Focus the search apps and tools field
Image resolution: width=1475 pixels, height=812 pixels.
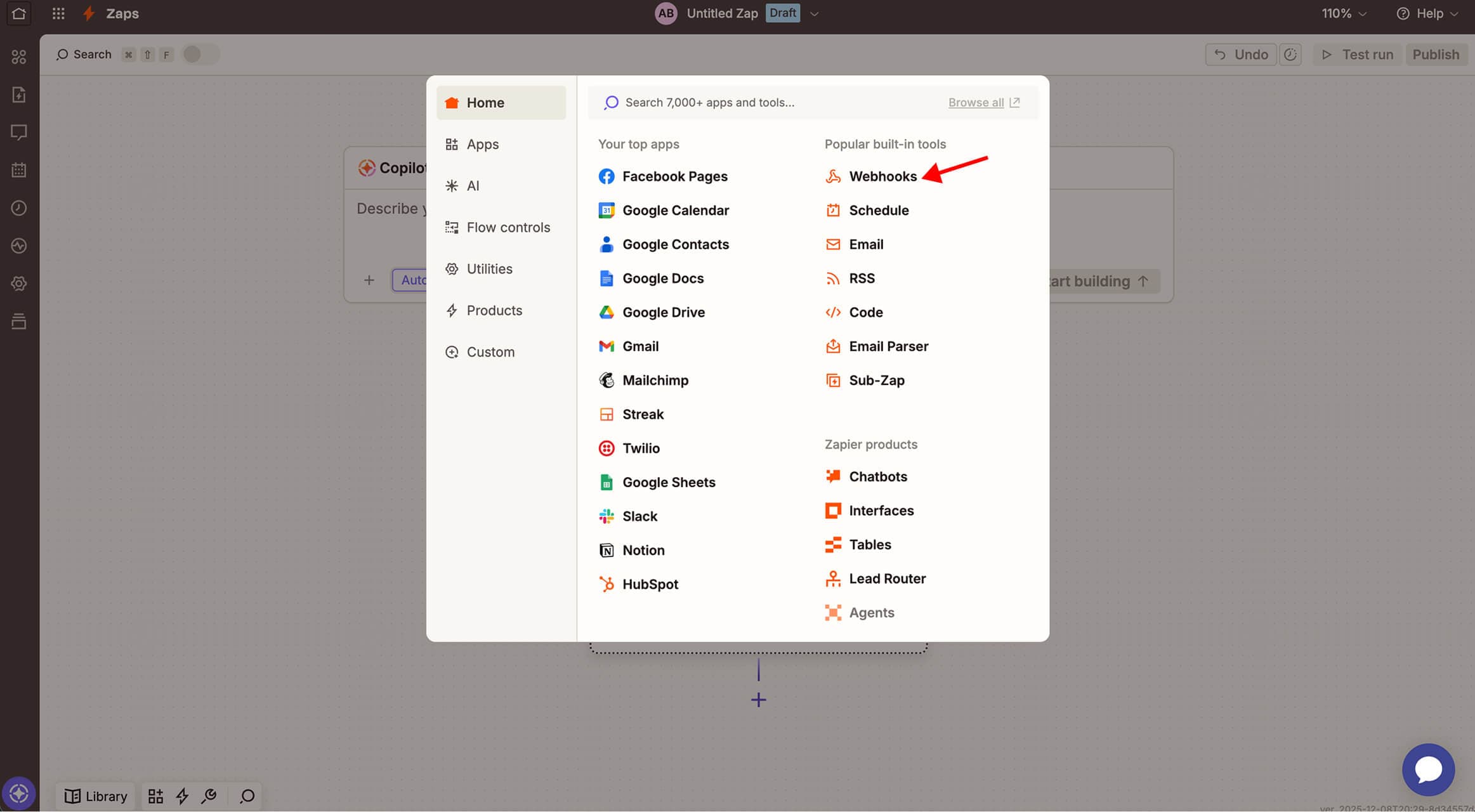click(761, 103)
